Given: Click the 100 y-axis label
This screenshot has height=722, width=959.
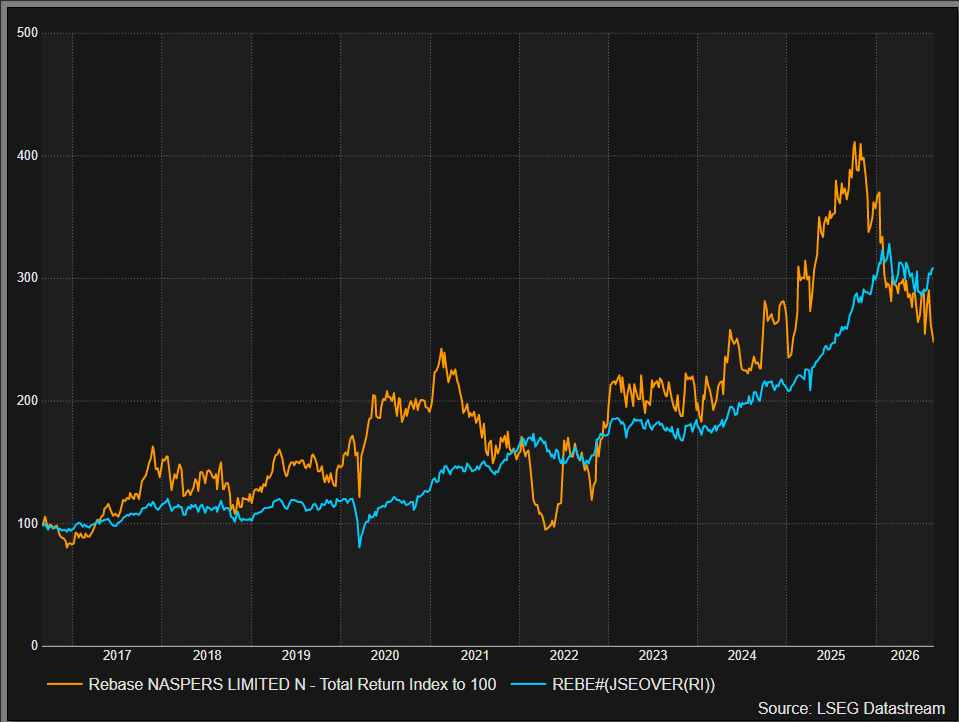Looking at the screenshot, I should tap(28, 523).
